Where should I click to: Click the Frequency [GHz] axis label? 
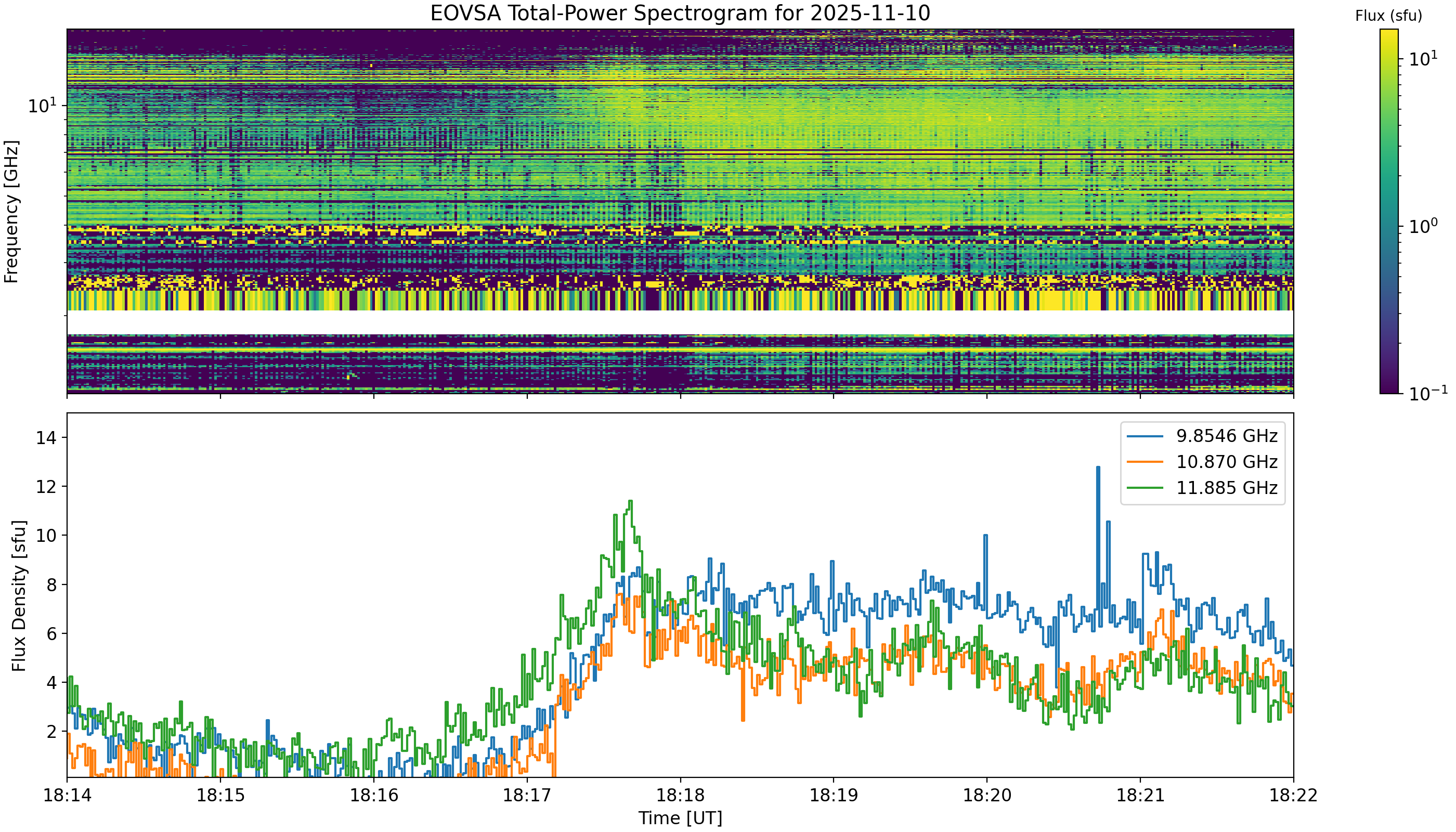tap(11, 212)
